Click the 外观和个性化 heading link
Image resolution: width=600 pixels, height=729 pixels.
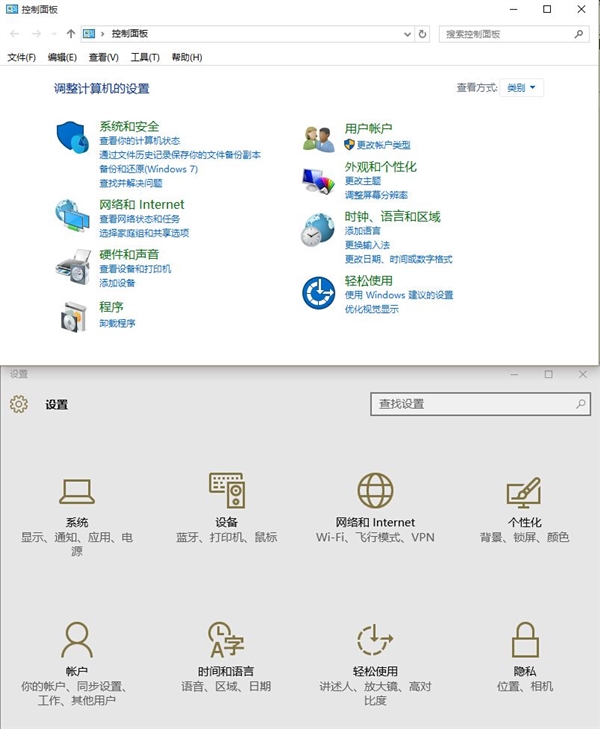[x=381, y=166]
